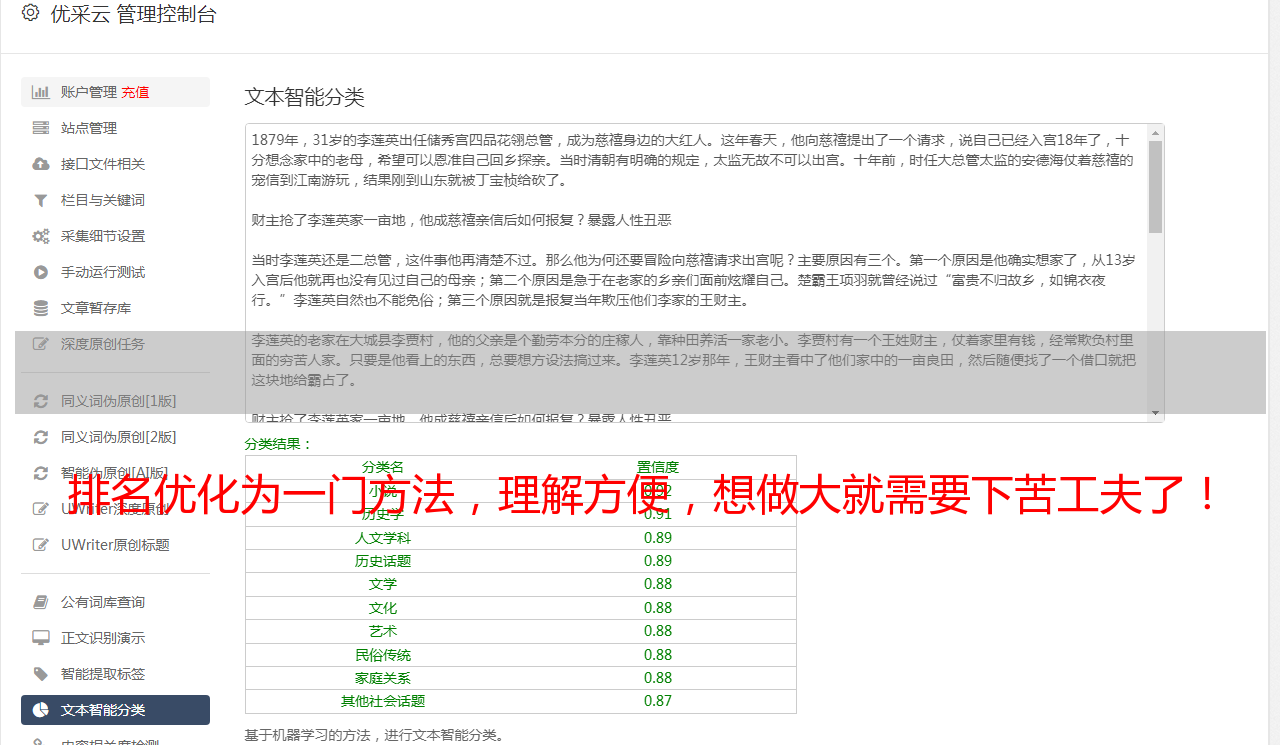This screenshot has height=745, width=1280.
Task: Click the monitor icon for 正文识别演示
Action: click(x=41, y=638)
